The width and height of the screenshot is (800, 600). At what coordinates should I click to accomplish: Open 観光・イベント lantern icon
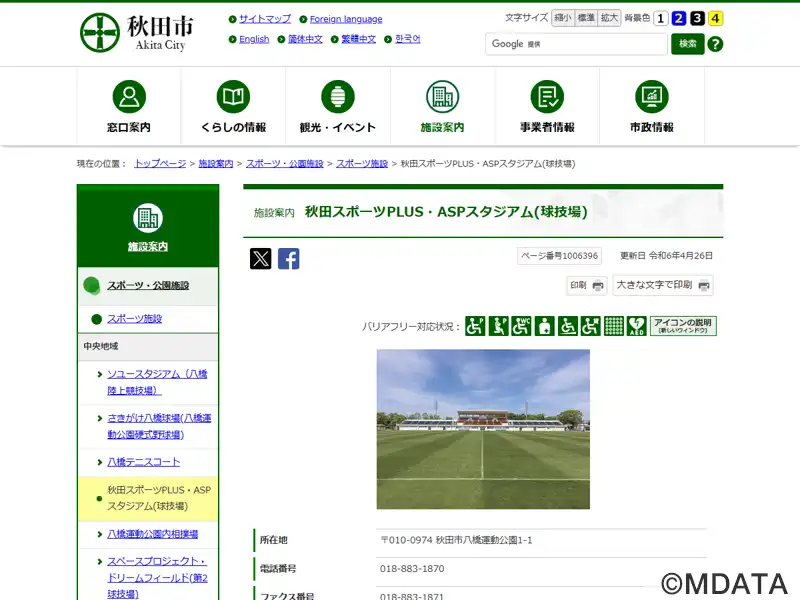(338, 97)
